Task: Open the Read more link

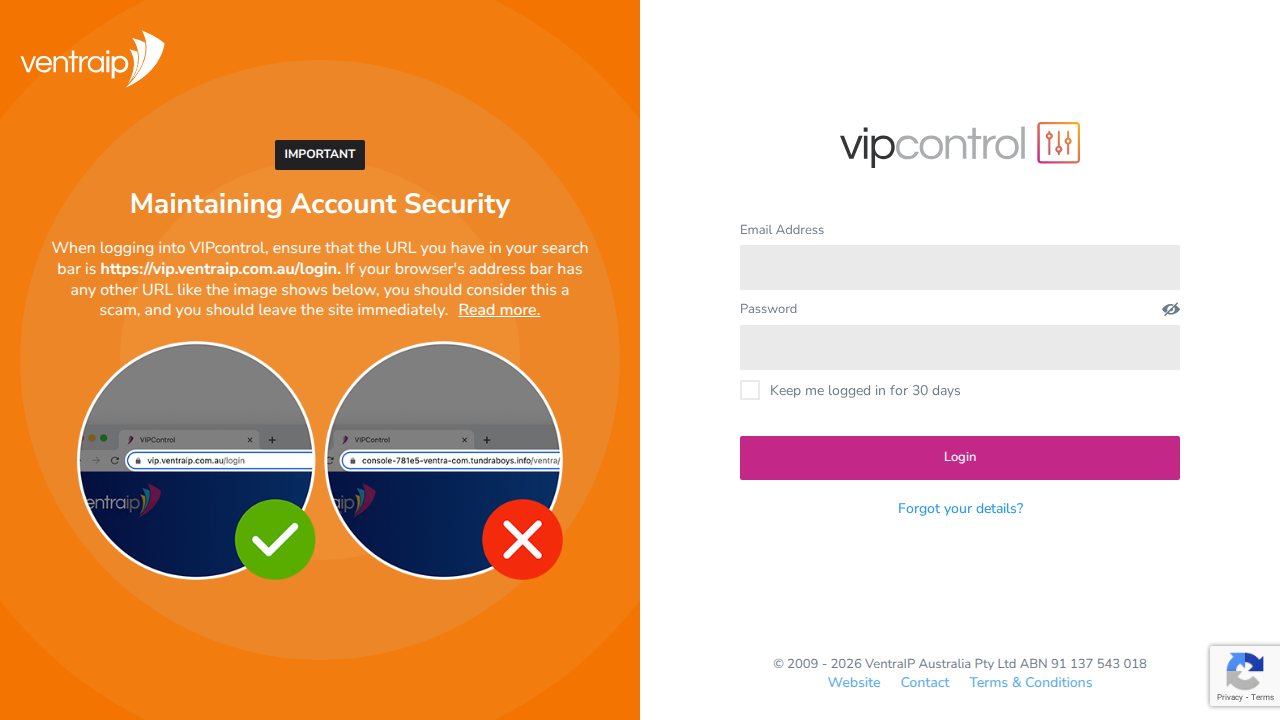Action: 499,310
